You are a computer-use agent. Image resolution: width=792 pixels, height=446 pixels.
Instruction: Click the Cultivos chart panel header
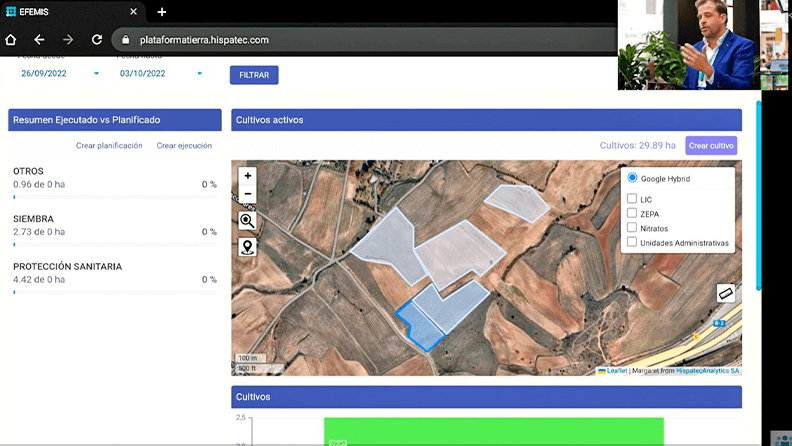tap(486, 397)
